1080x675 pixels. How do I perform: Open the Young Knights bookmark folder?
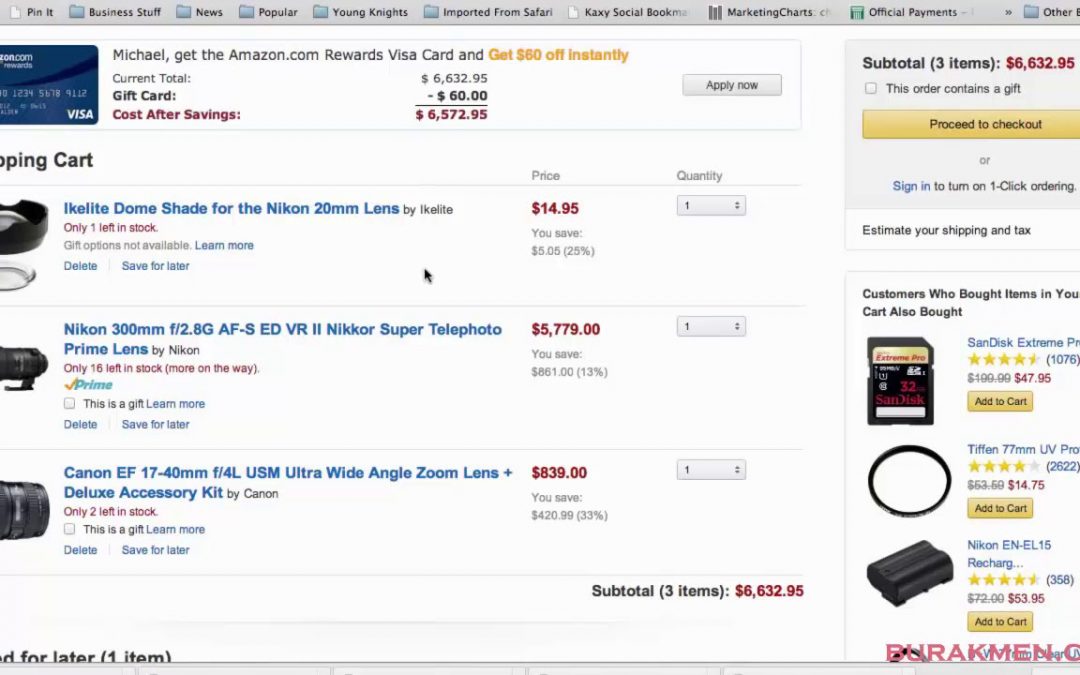[360, 12]
